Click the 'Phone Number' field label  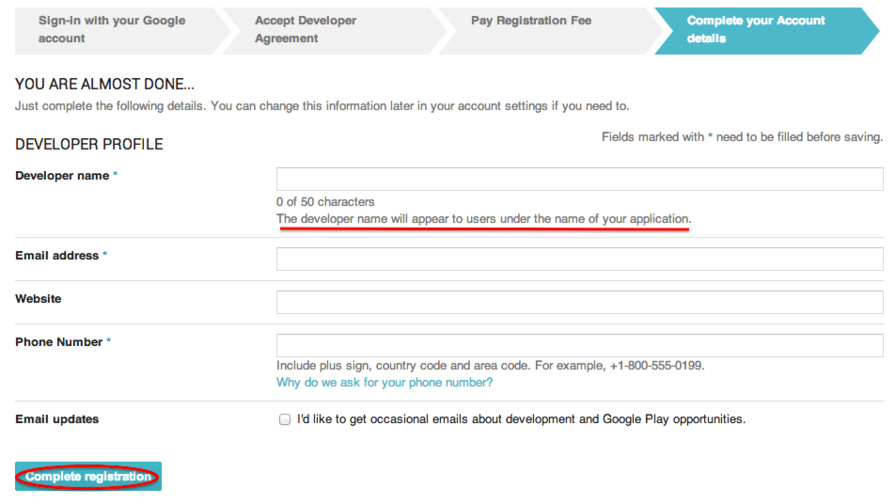pyautogui.click(x=59, y=342)
